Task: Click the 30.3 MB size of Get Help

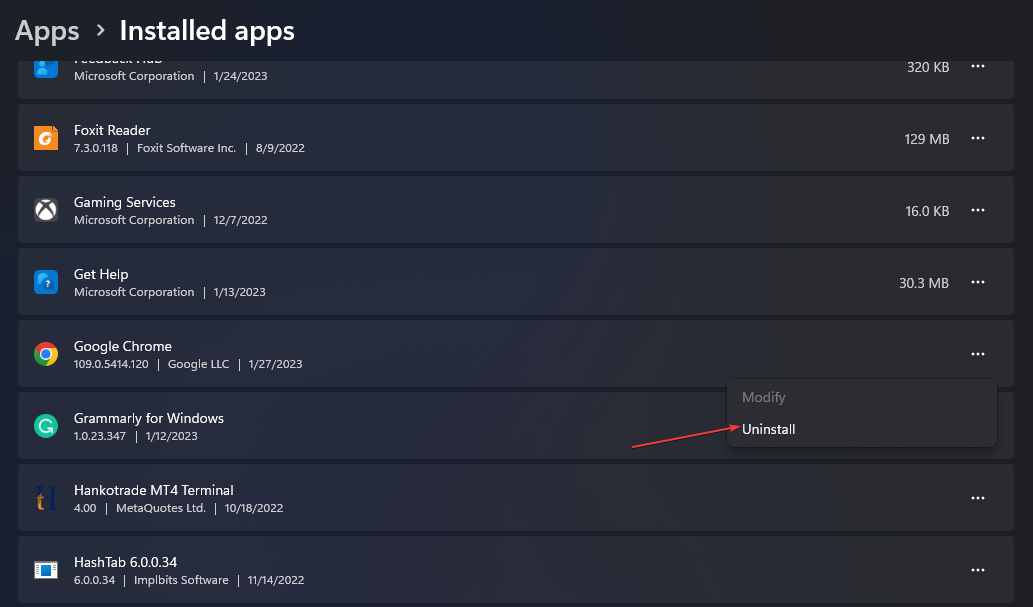Action: (x=924, y=283)
